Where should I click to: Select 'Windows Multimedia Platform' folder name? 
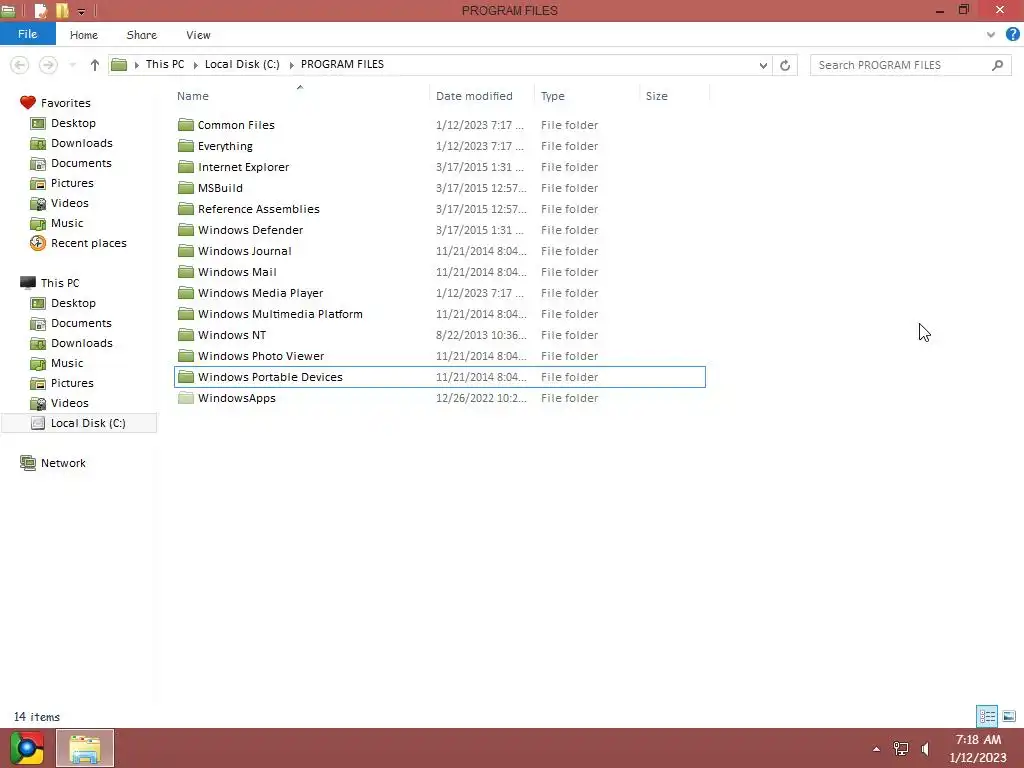(280, 313)
